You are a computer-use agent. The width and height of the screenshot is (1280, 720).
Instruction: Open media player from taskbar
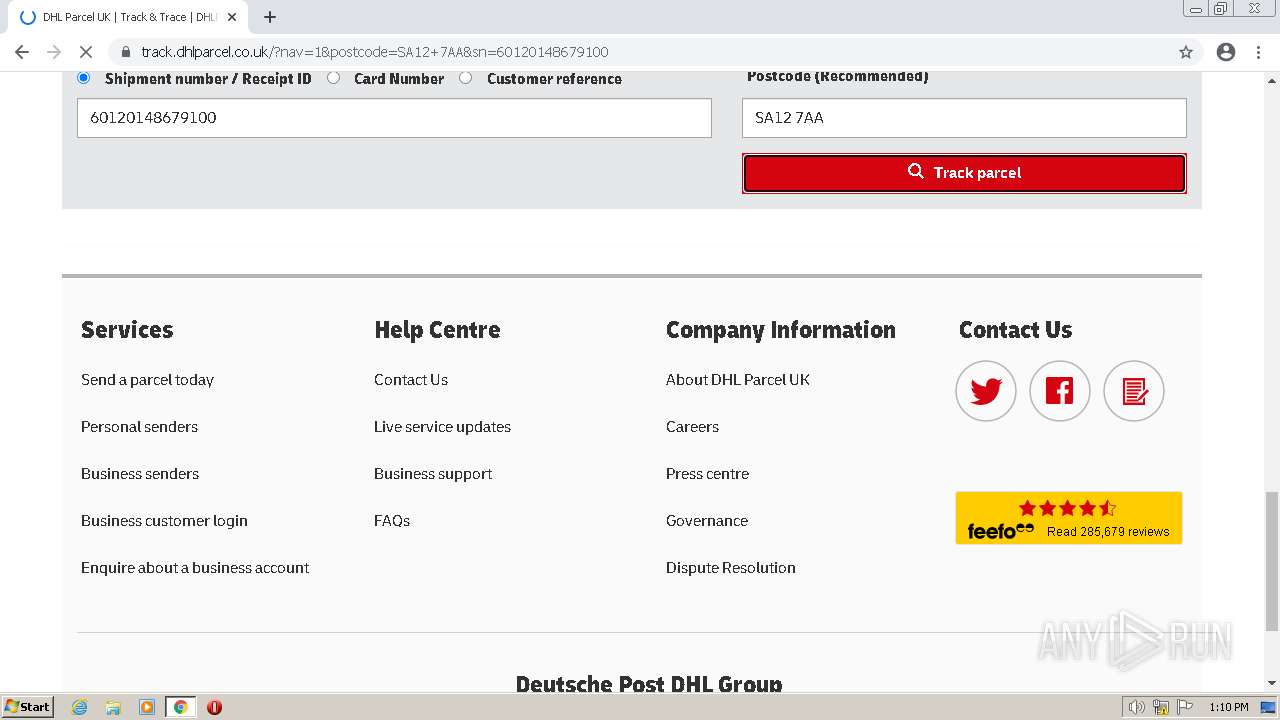tap(147, 707)
